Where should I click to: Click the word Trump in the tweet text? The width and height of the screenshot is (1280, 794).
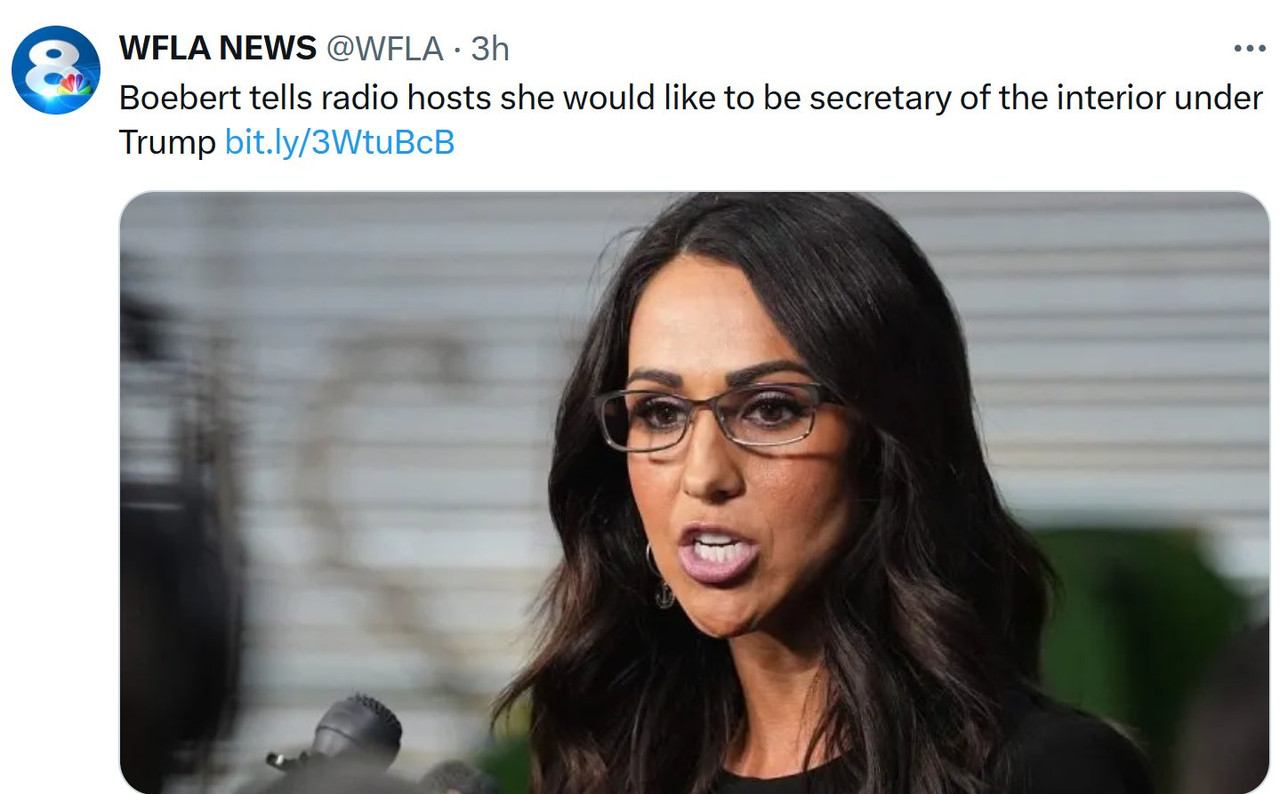click(x=168, y=143)
